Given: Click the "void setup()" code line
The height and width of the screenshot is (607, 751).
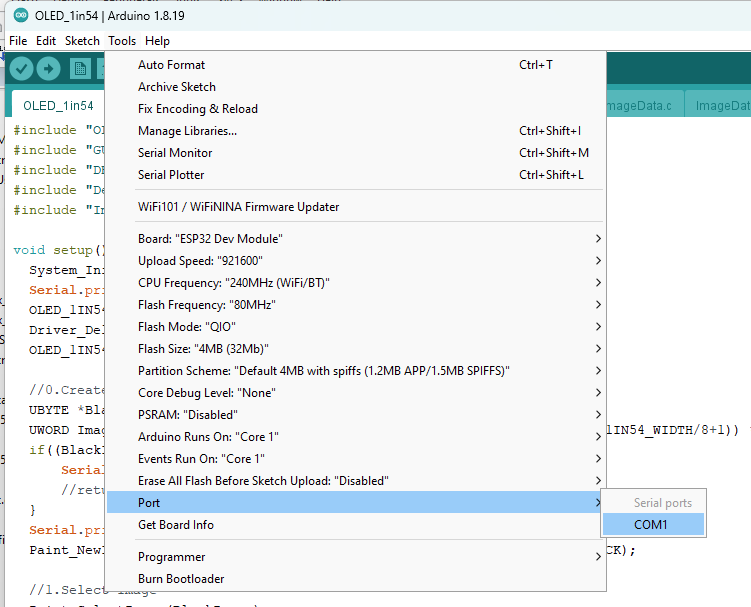Looking at the screenshot, I should [59, 250].
